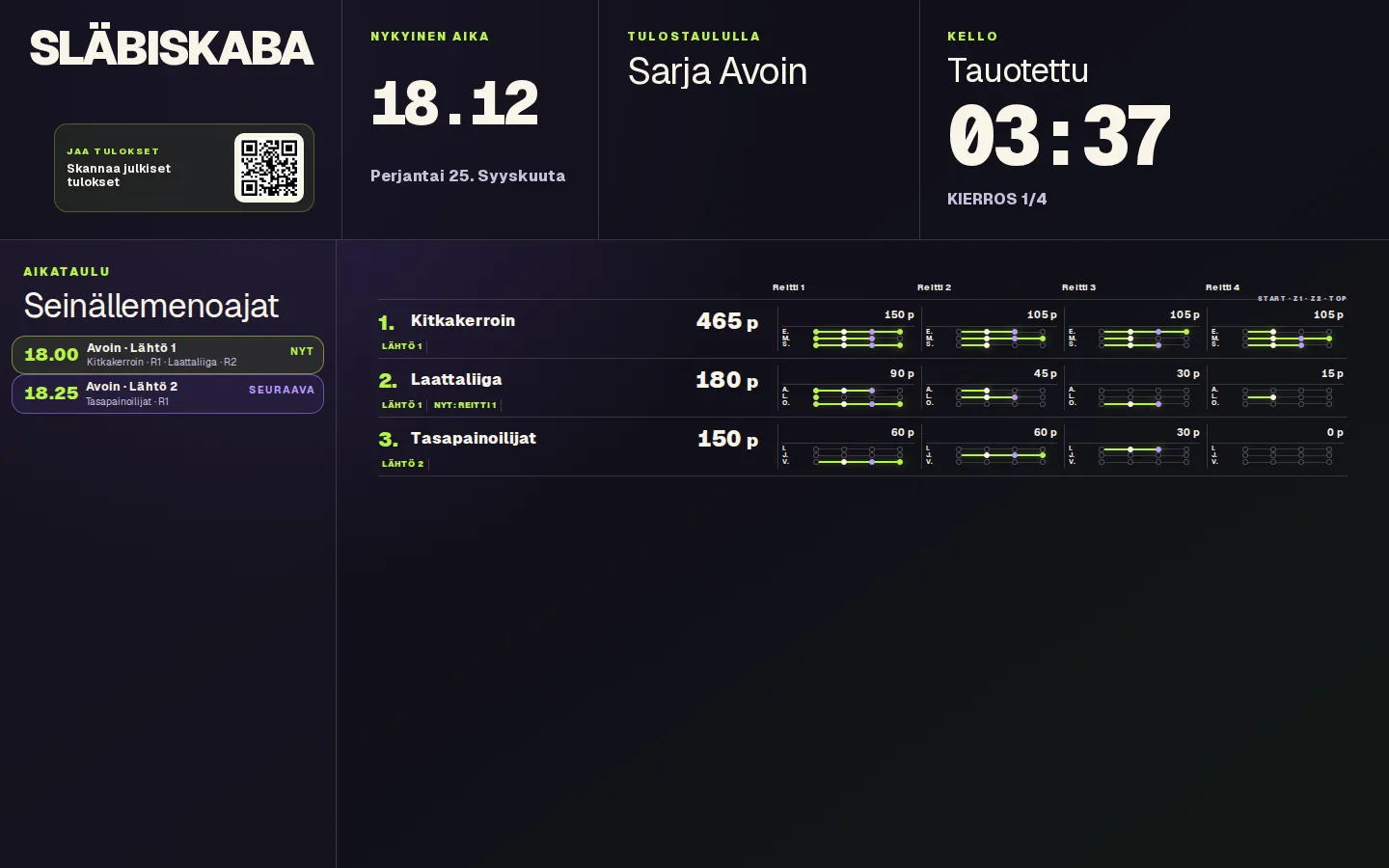Click the Reitti 2 column header
Screen dimensions: 1389x868
click(935, 287)
